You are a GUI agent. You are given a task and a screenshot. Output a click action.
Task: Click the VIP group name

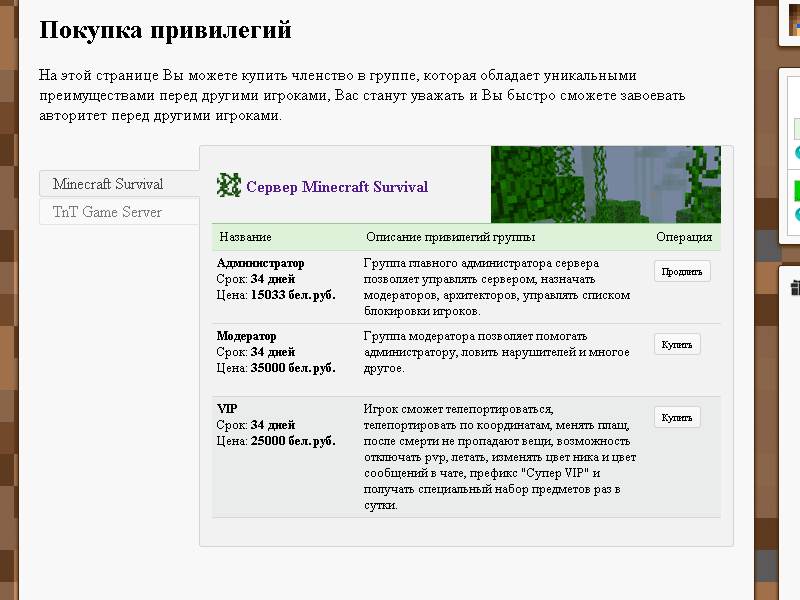pyautogui.click(x=227, y=409)
